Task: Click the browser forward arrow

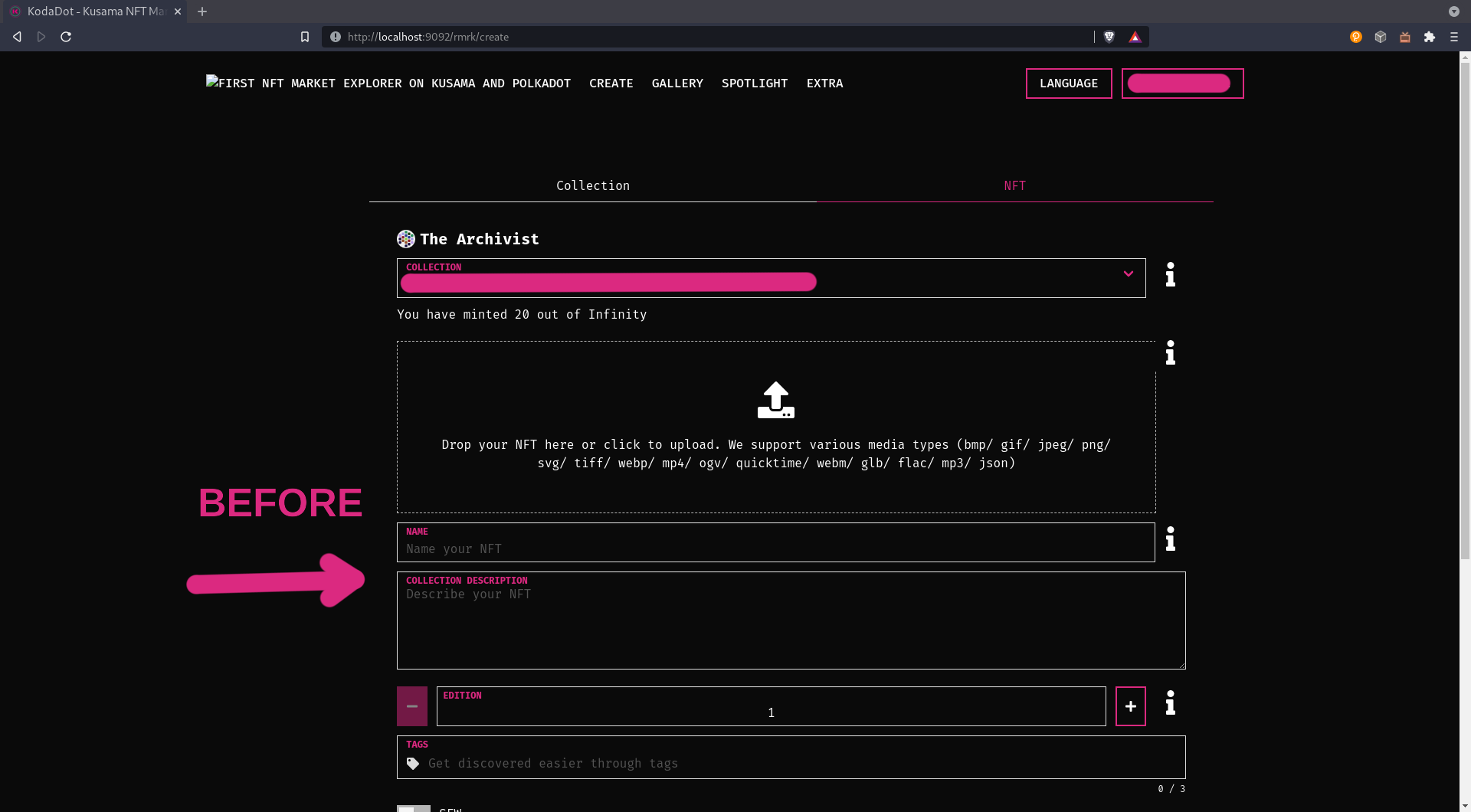Action: (x=41, y=37)
